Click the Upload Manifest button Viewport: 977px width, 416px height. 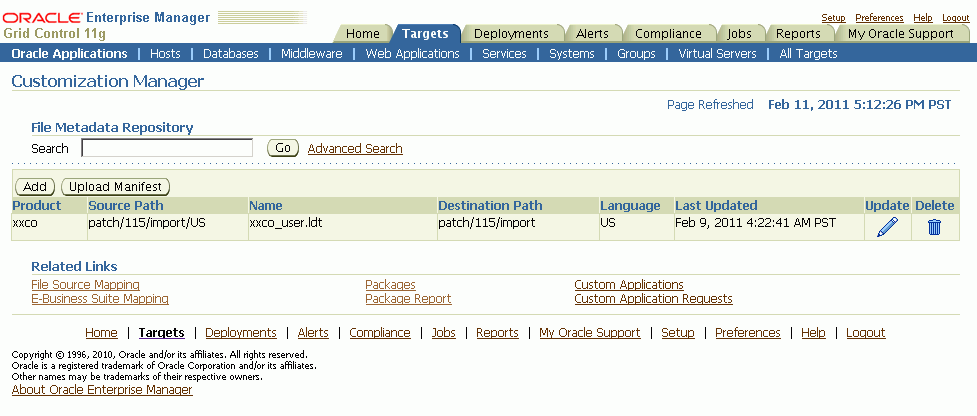(115, 186)
